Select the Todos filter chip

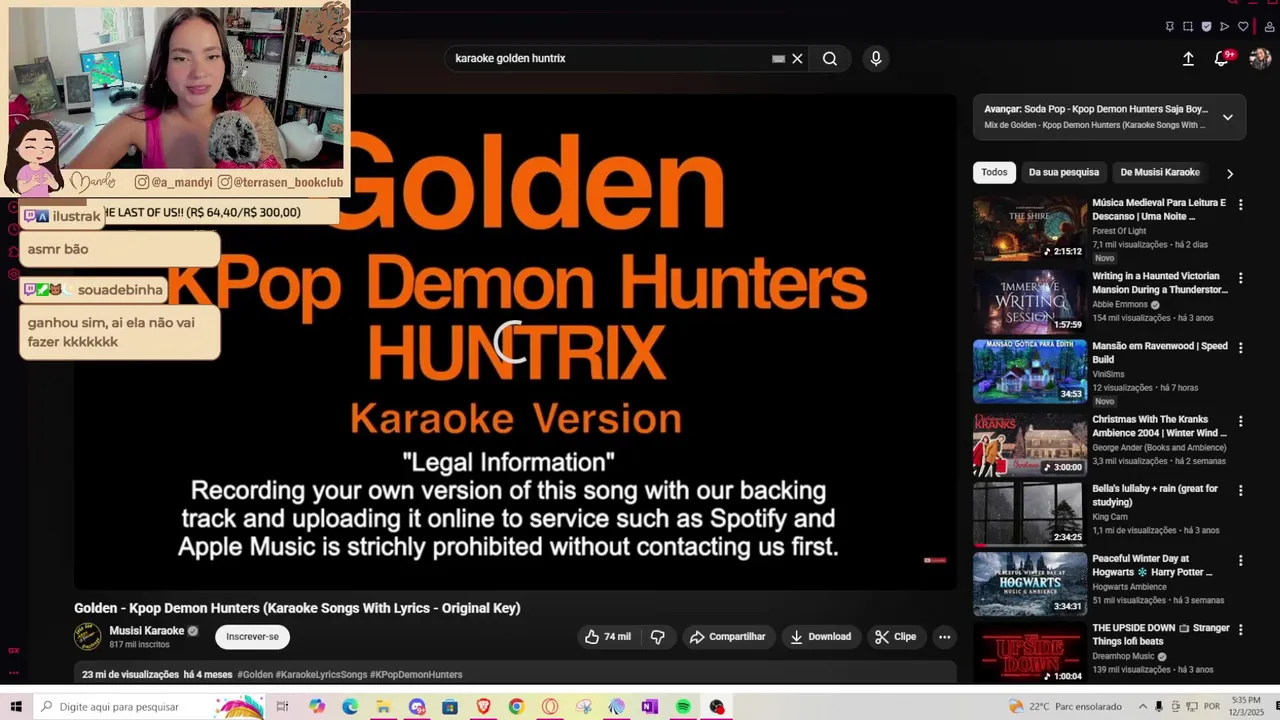click(994, 172)
